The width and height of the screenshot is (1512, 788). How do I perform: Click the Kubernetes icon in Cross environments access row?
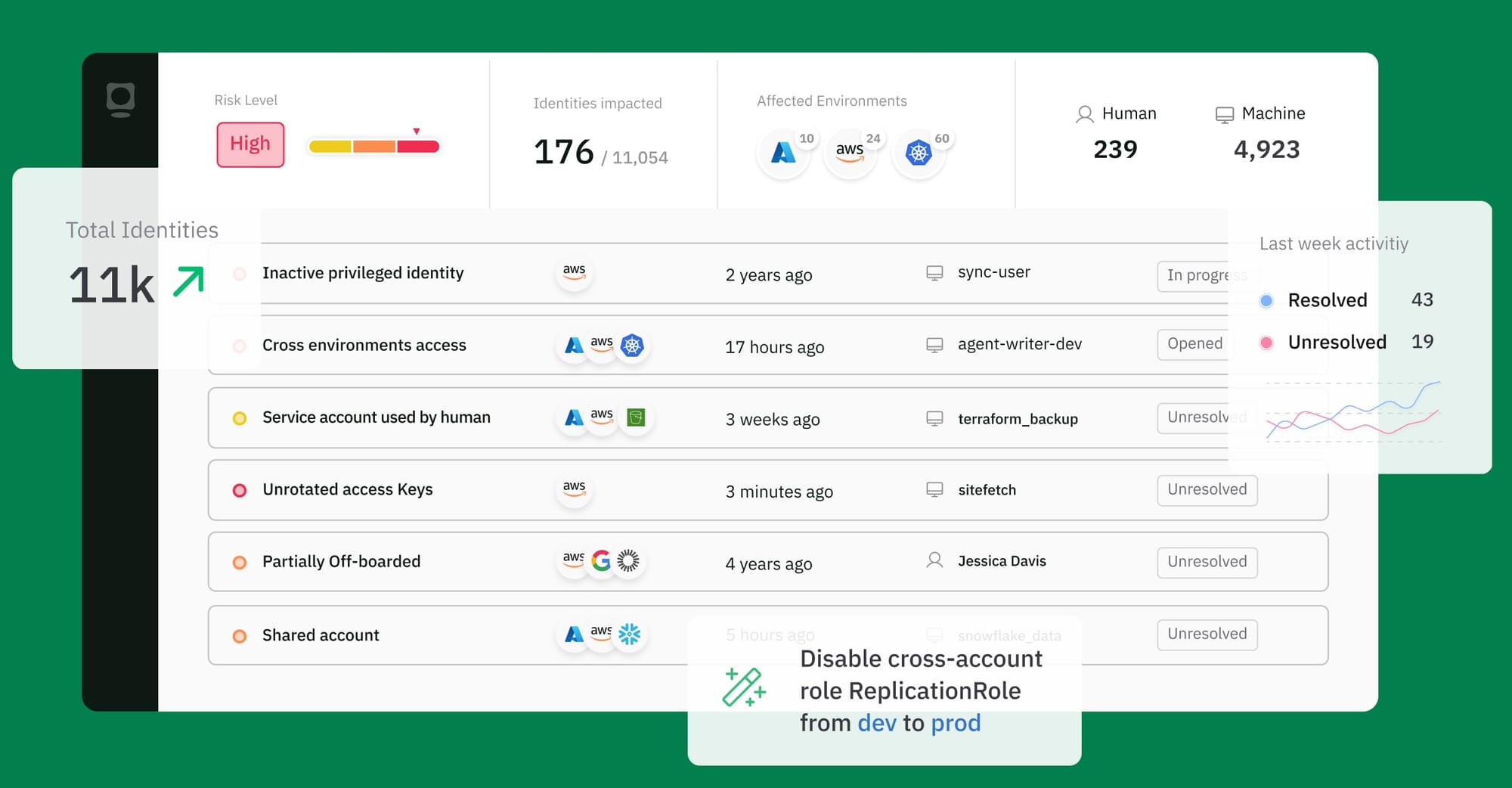click(x=632, y=346)
